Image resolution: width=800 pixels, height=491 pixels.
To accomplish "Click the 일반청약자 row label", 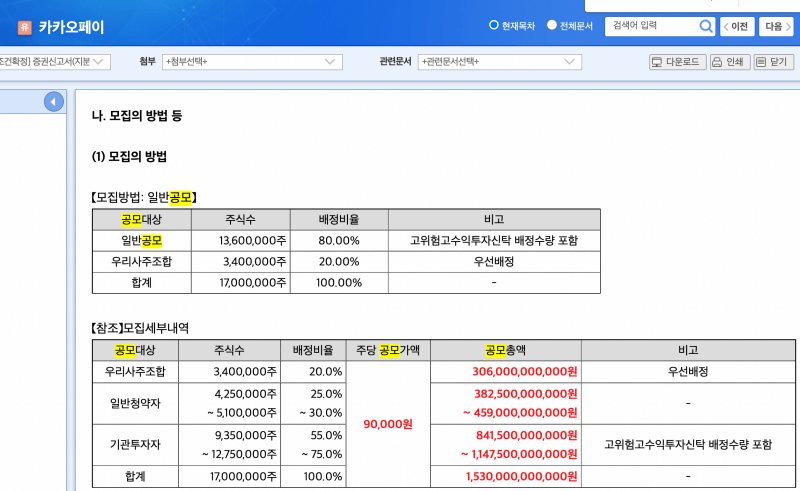I will pyautogui.click(x=135, y=404).
